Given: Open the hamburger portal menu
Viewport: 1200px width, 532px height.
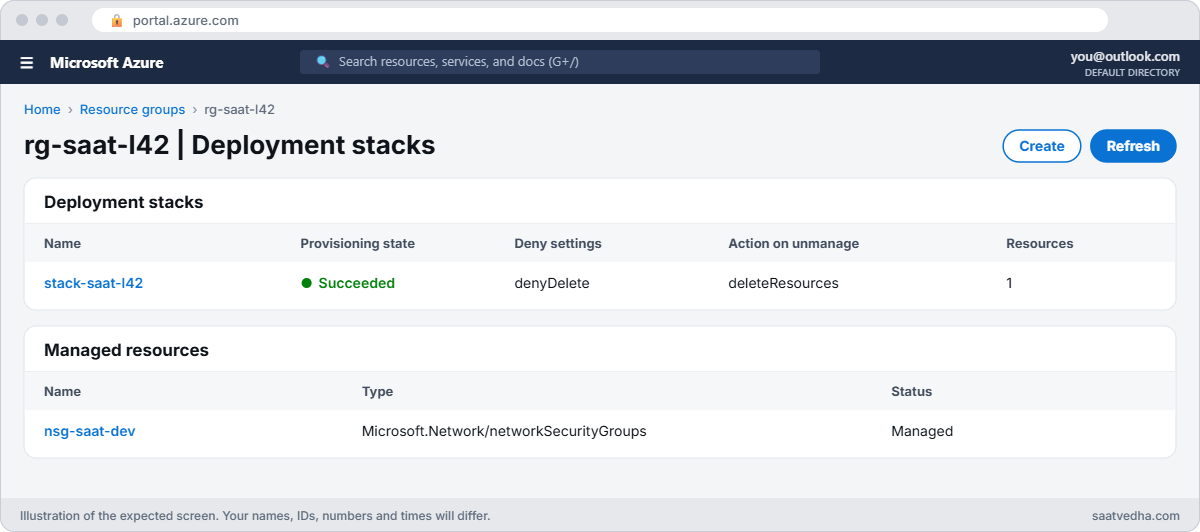Looking at the screenshot, I should coord(27,63).
